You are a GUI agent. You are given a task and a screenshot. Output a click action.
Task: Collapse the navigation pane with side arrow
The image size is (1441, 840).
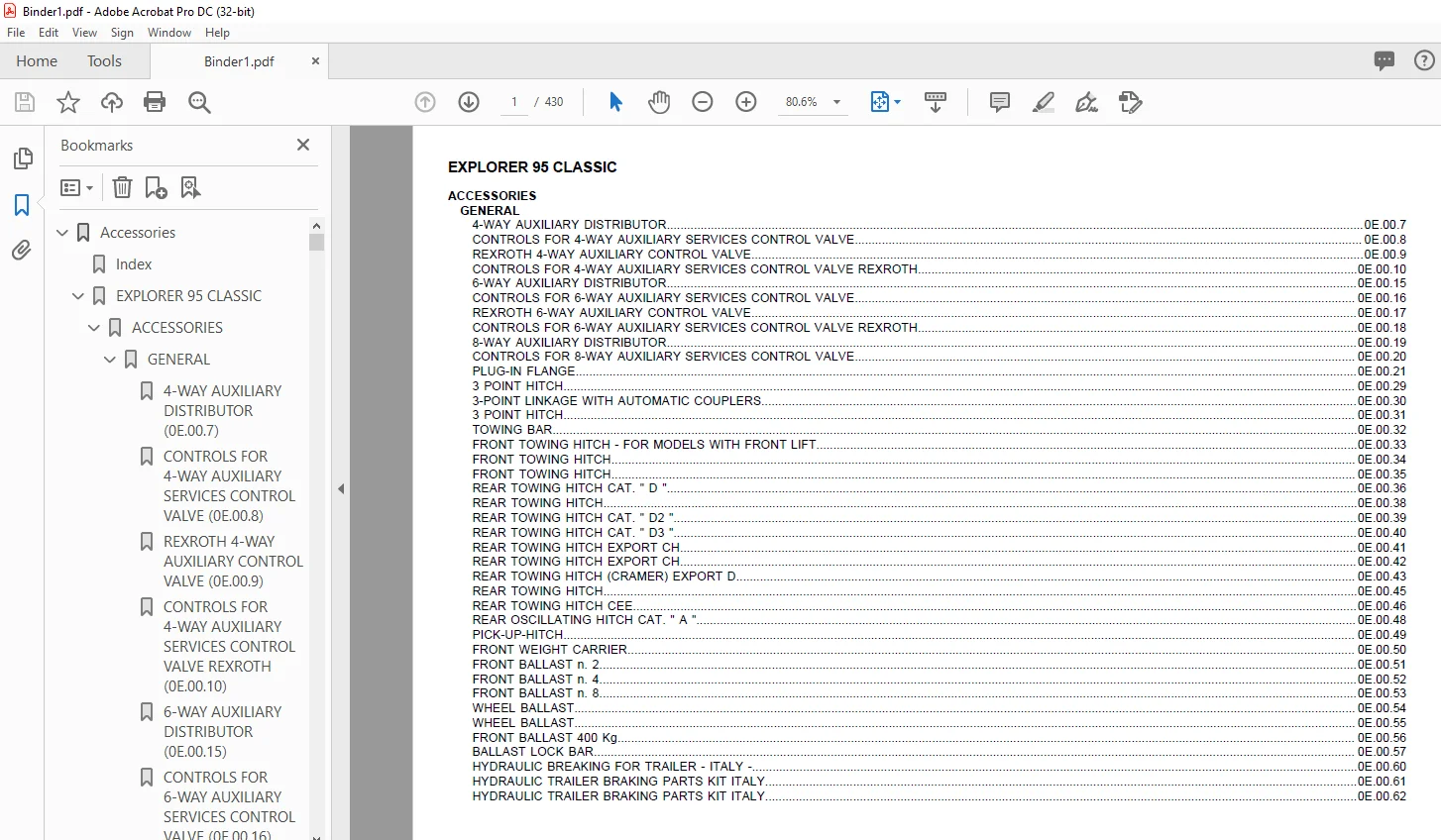pyautogui.click(x=341, y=488)
